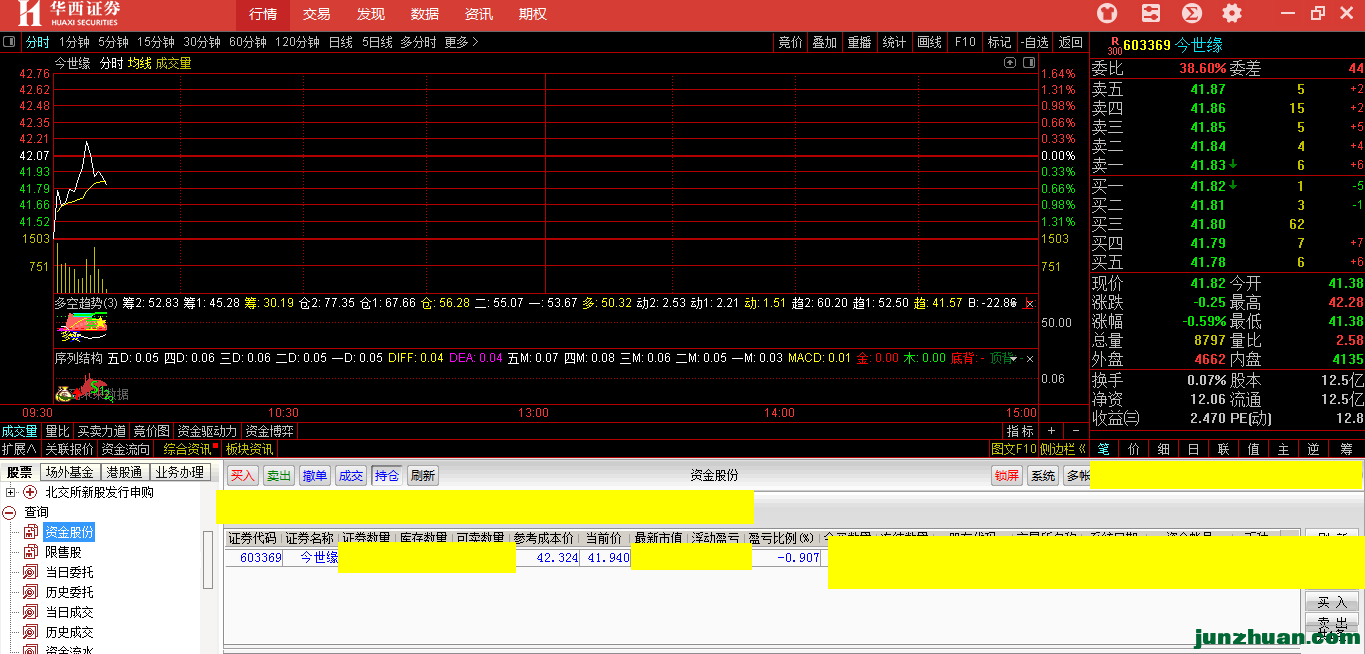Toggle the 扩展 expand panel
This screenshot has height=654, width=1365.
point(19,449)
